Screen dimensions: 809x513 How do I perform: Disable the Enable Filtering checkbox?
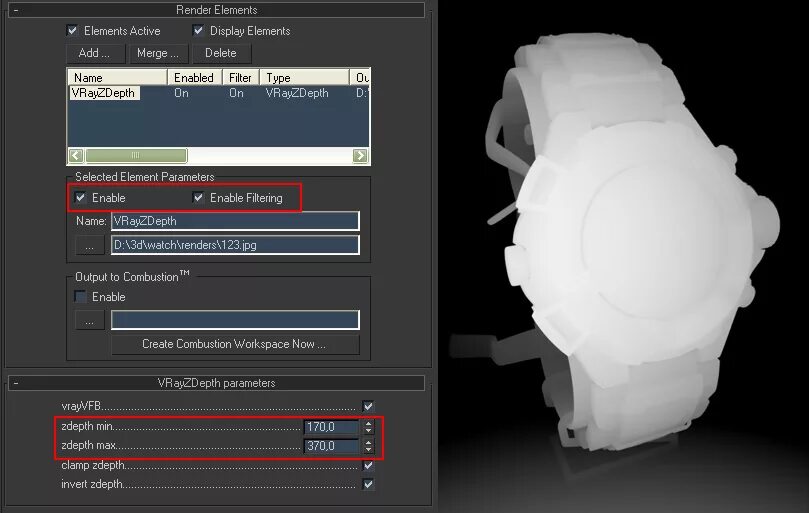click(198, 197)
